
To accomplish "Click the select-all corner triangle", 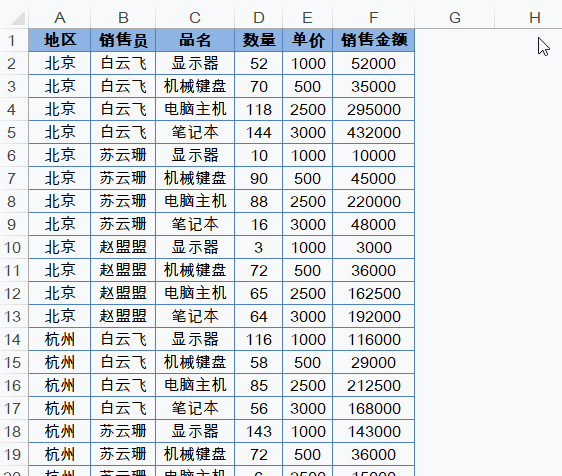I will pos(18,18).
